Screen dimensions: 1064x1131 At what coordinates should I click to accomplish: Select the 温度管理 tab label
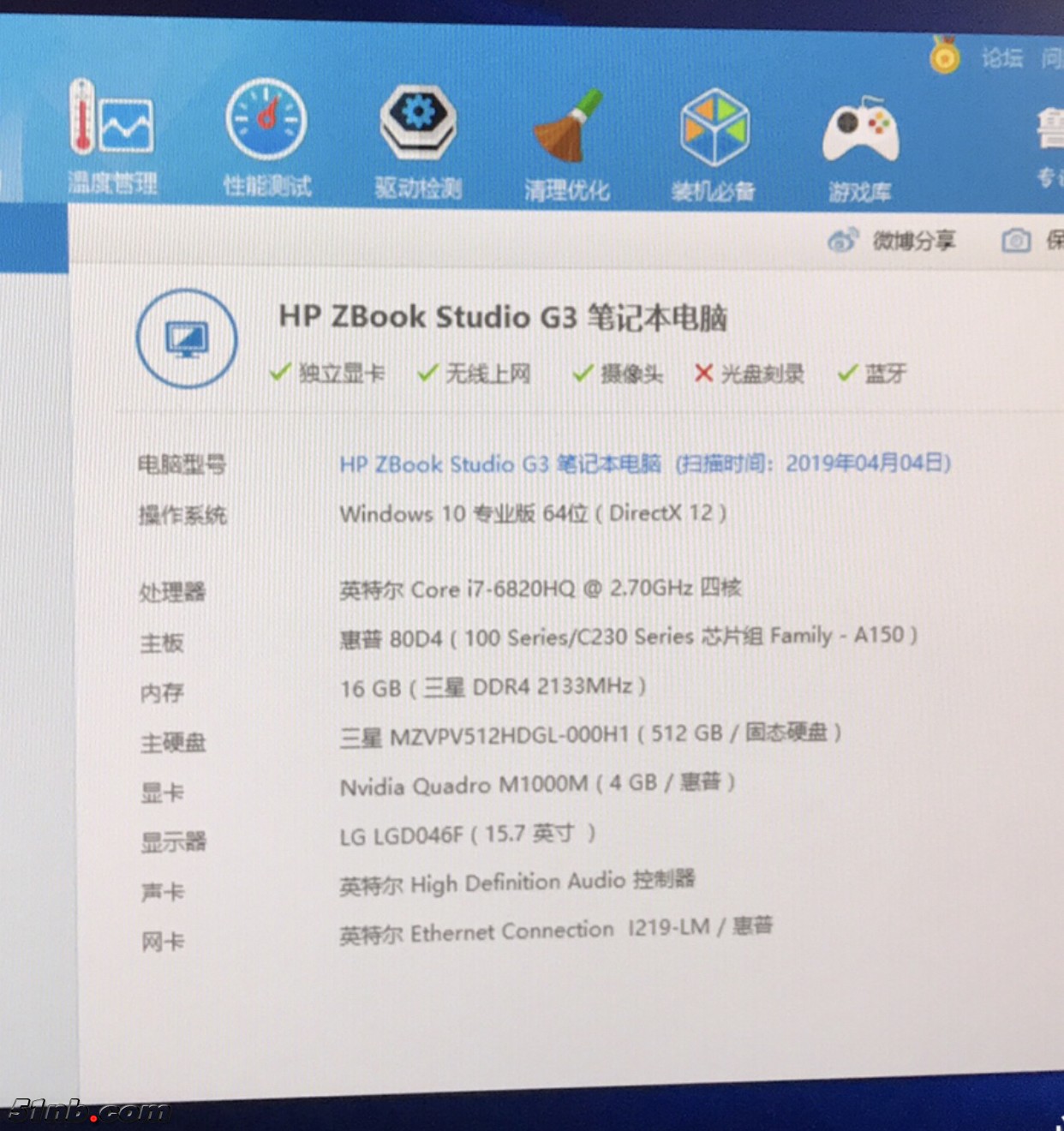click(112, 183)
